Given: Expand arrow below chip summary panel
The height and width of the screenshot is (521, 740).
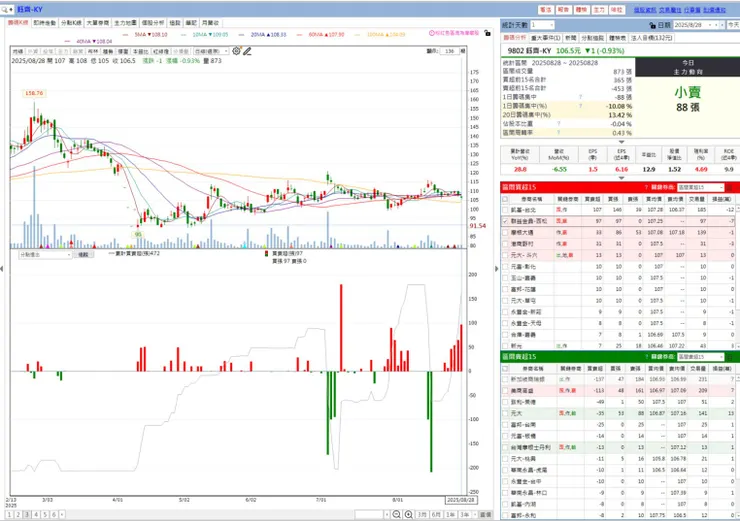Looking at the screenshot, I should tap(621, 142).
